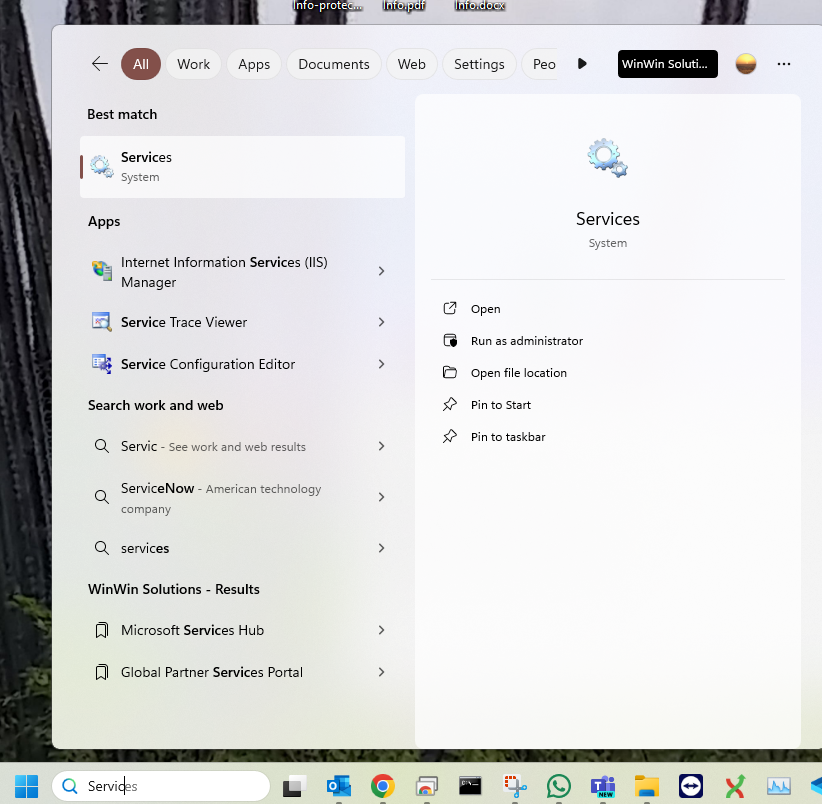Switch to the Web filter tab
822x804 pixels.
[412, 64]
